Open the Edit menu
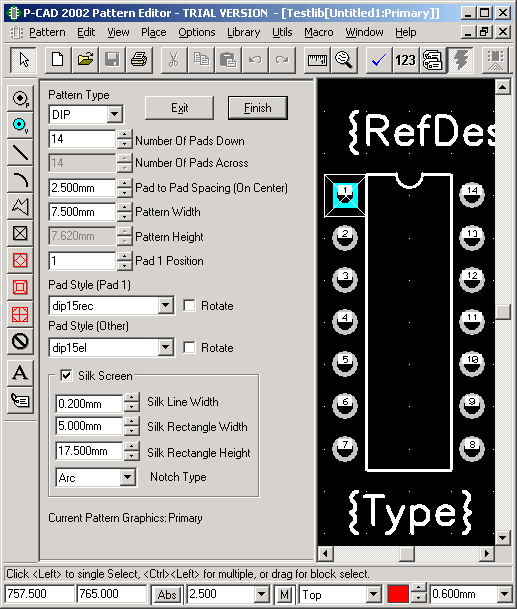 [86, 32]
